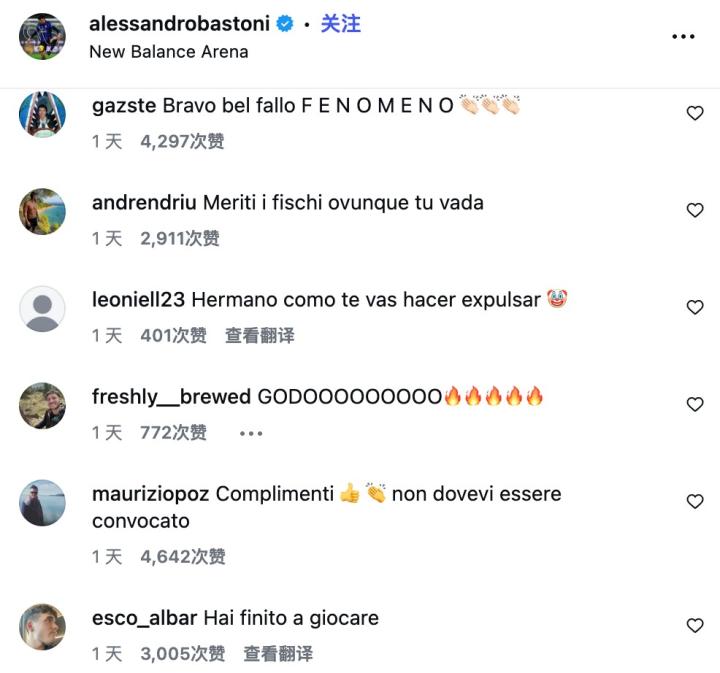View translation of leoniell23's comment
720x673 pixels.
tap(259, 336)
